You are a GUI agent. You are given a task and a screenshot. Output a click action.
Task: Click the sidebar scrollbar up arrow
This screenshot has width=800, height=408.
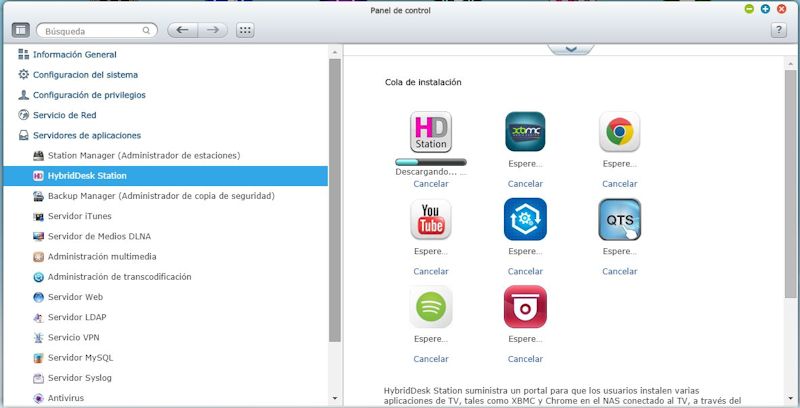335,53
